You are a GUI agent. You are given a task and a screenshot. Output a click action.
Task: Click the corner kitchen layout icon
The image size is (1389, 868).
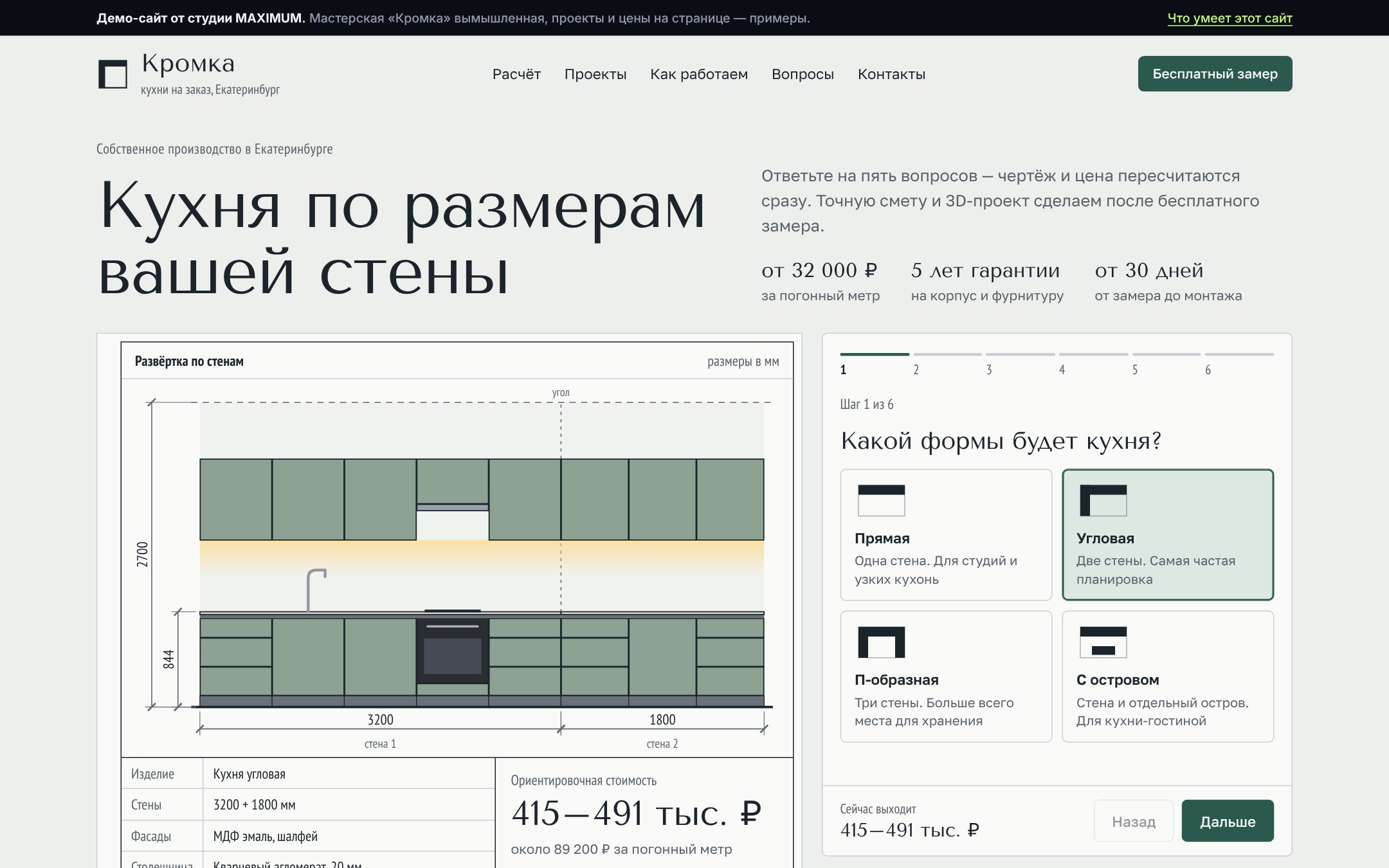click(x=1103, y=500)
